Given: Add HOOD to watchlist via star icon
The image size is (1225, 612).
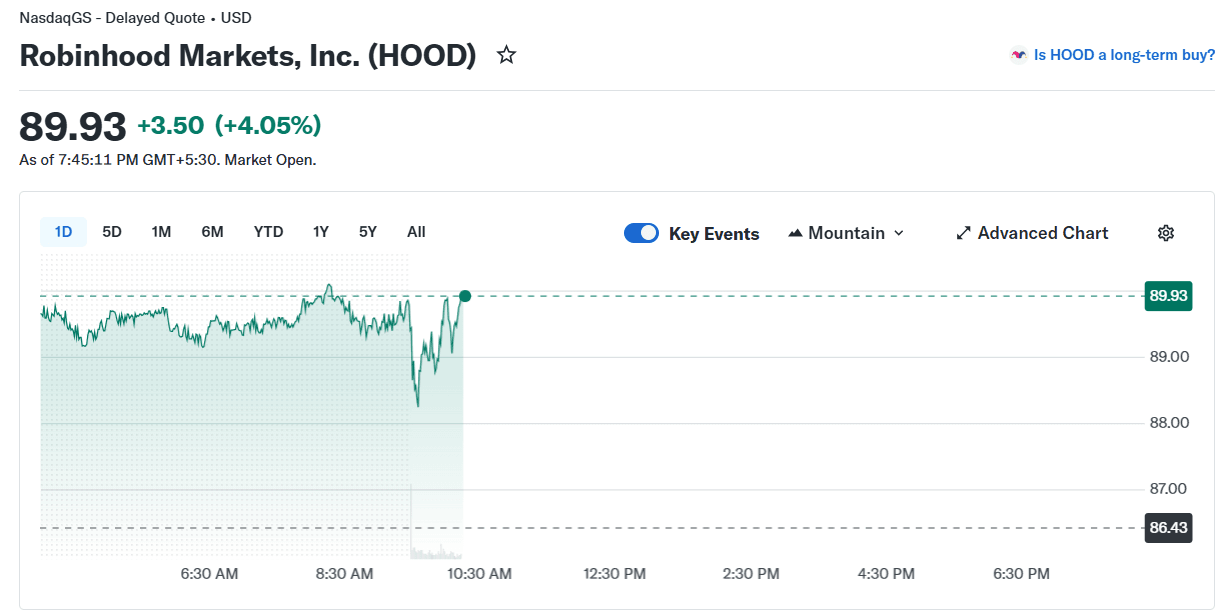Looking at the screenshot, I should click(506, 55).
